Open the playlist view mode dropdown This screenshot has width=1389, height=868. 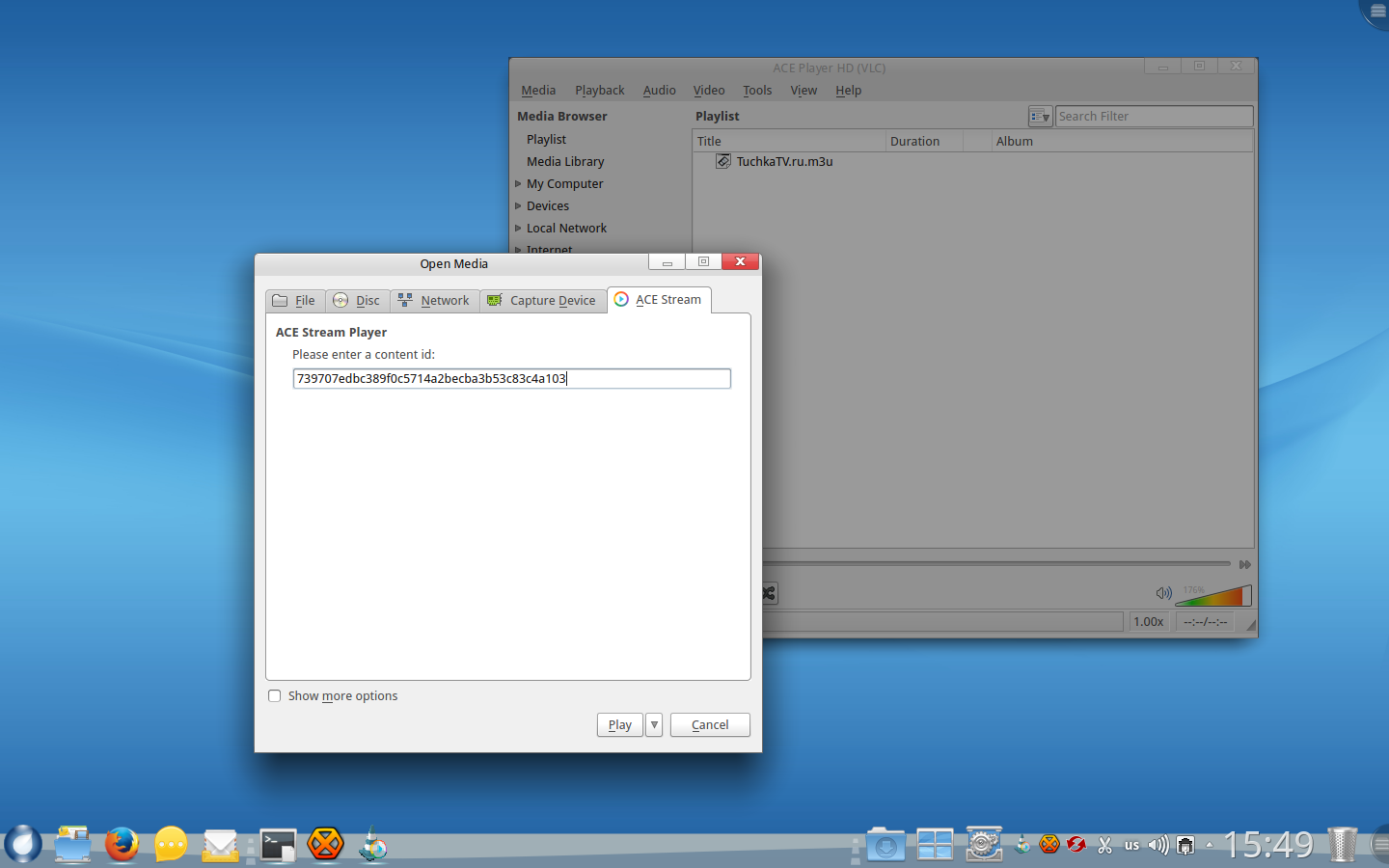(1040, 117)
